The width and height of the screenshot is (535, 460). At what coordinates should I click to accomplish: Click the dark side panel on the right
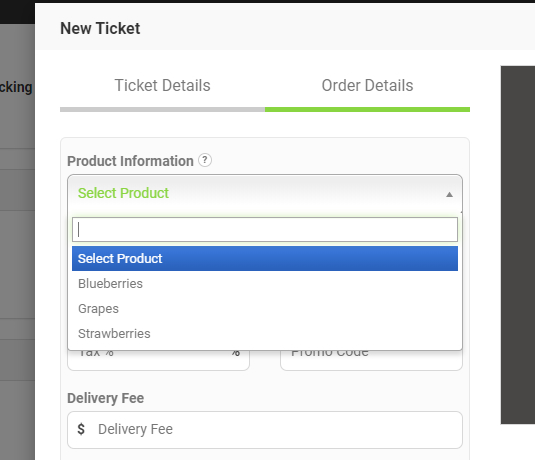tap(518, 245)
